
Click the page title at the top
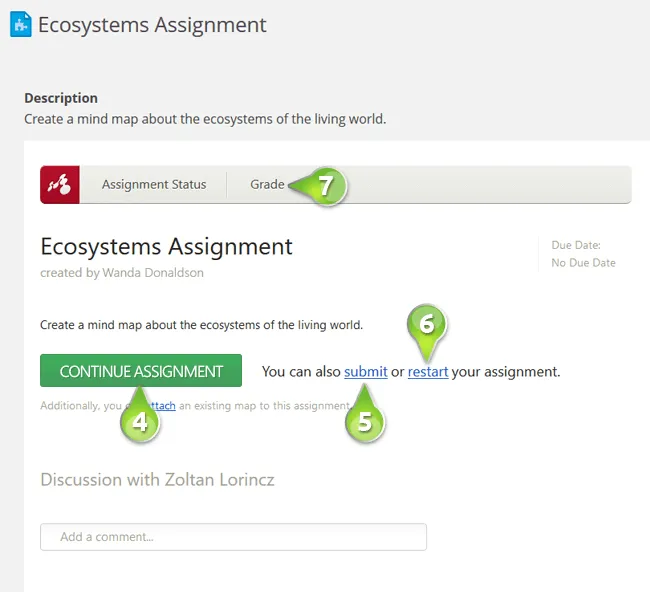[152, 25]
